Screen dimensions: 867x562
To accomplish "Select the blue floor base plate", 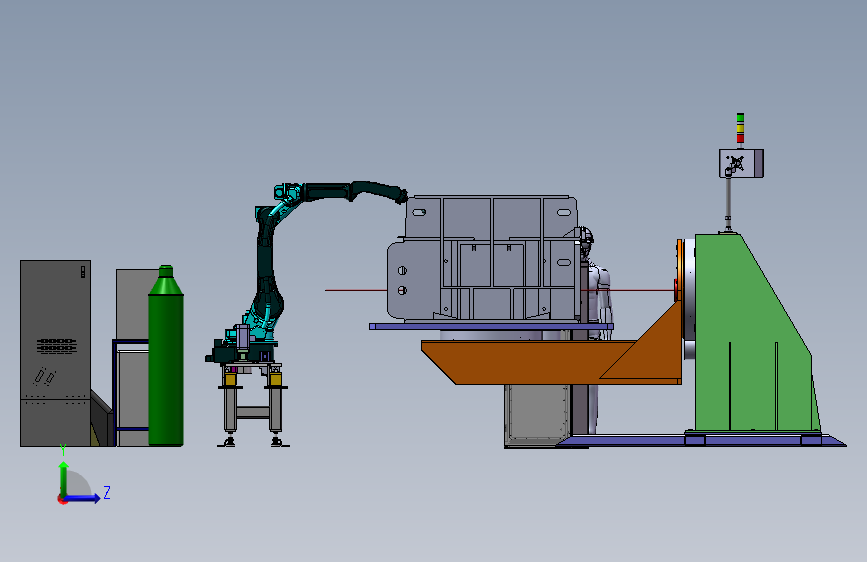I will tap(702, 441).
